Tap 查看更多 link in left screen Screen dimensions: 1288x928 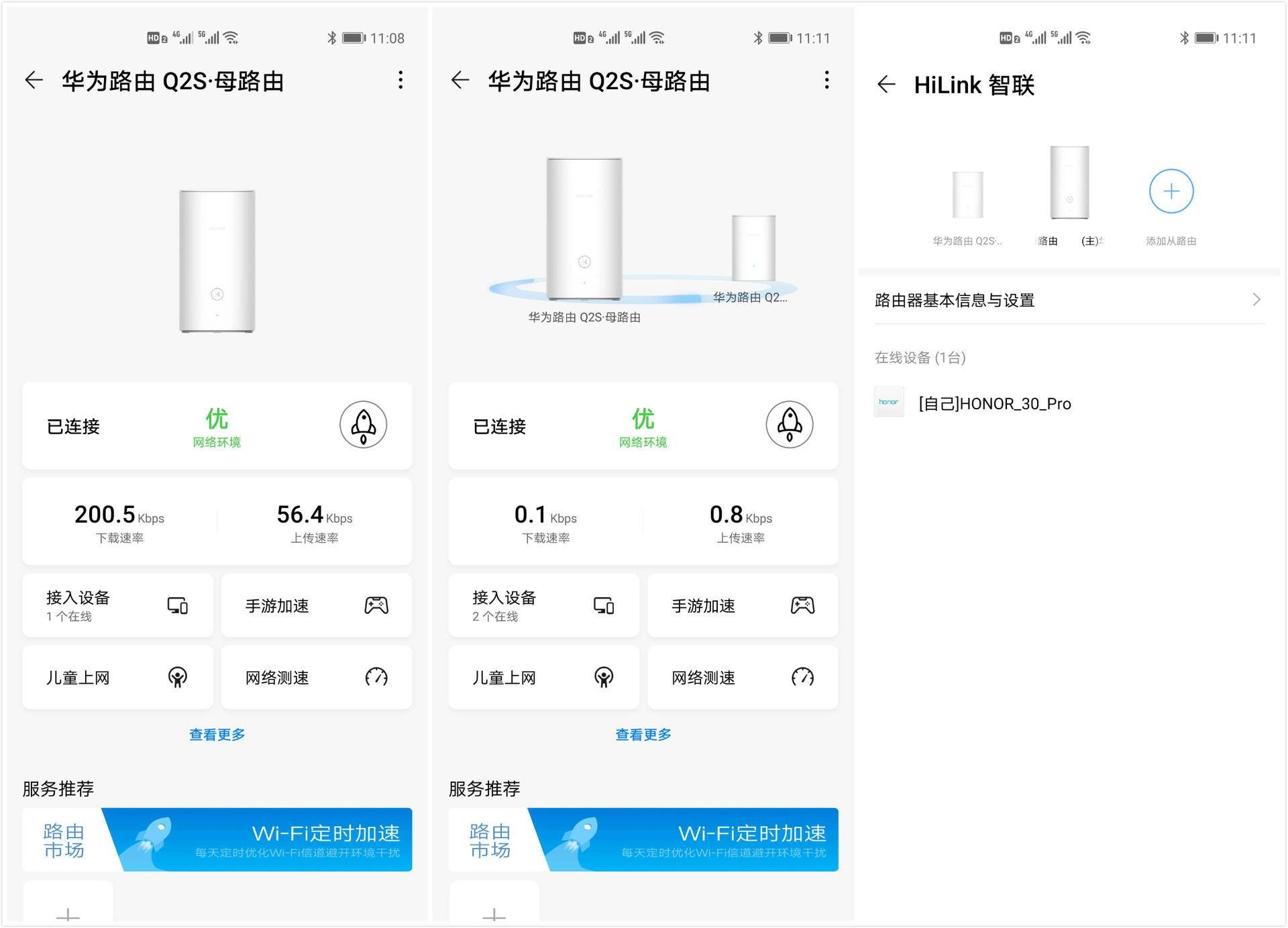[217, 735]
